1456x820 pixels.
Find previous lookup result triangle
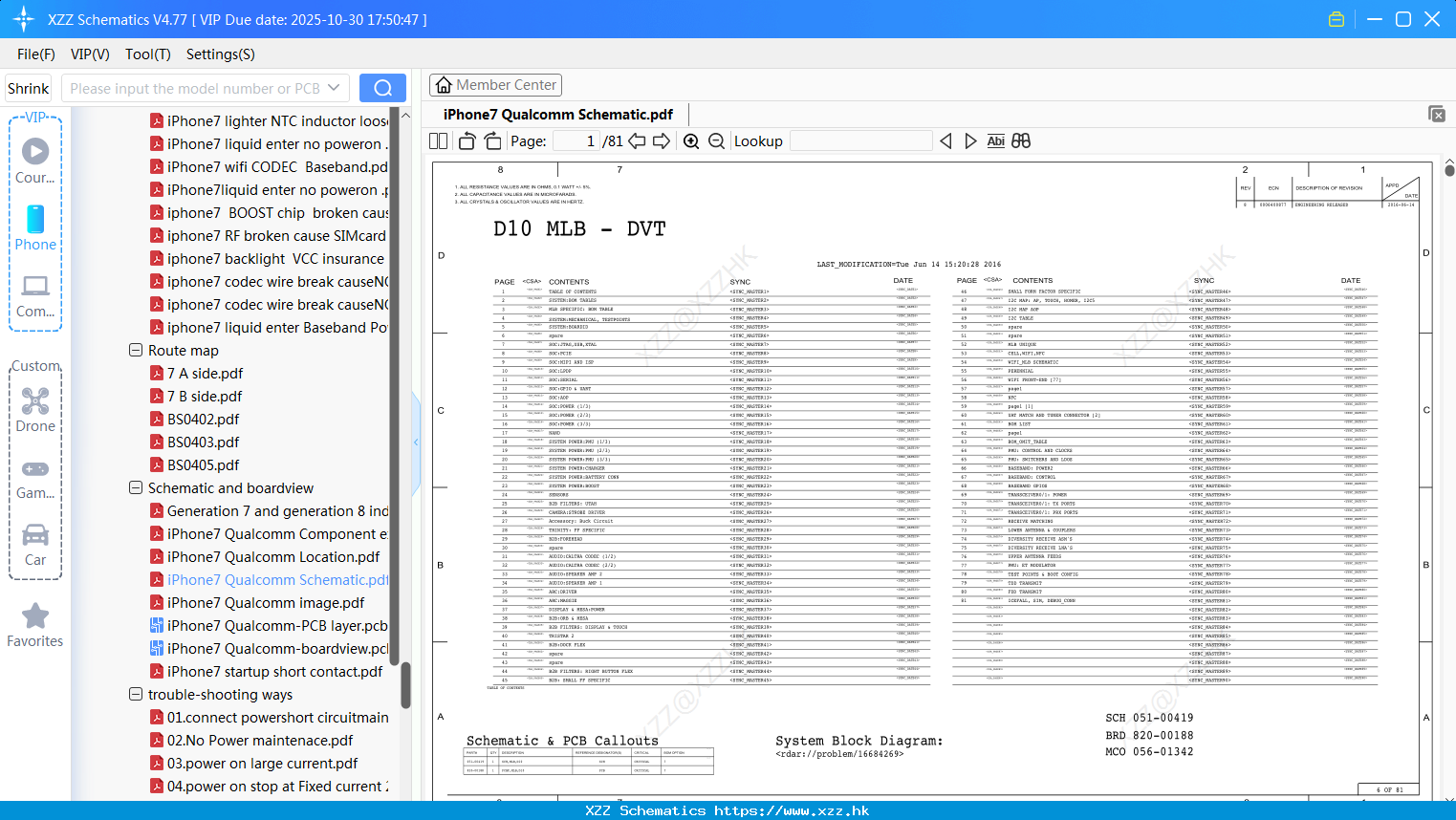tap(945, 140)
